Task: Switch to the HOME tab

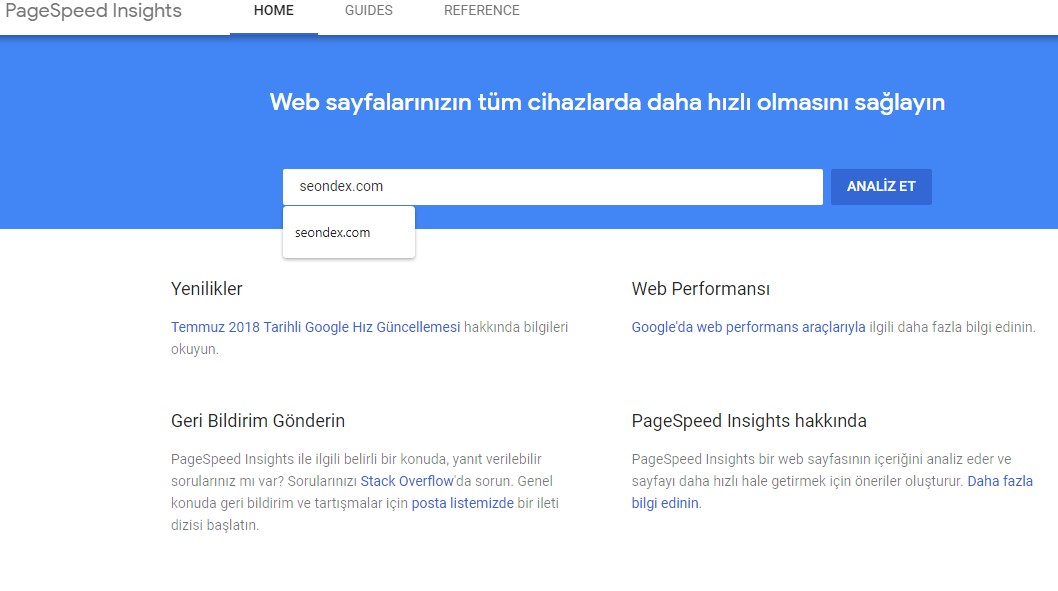Action: click(274, 10)
